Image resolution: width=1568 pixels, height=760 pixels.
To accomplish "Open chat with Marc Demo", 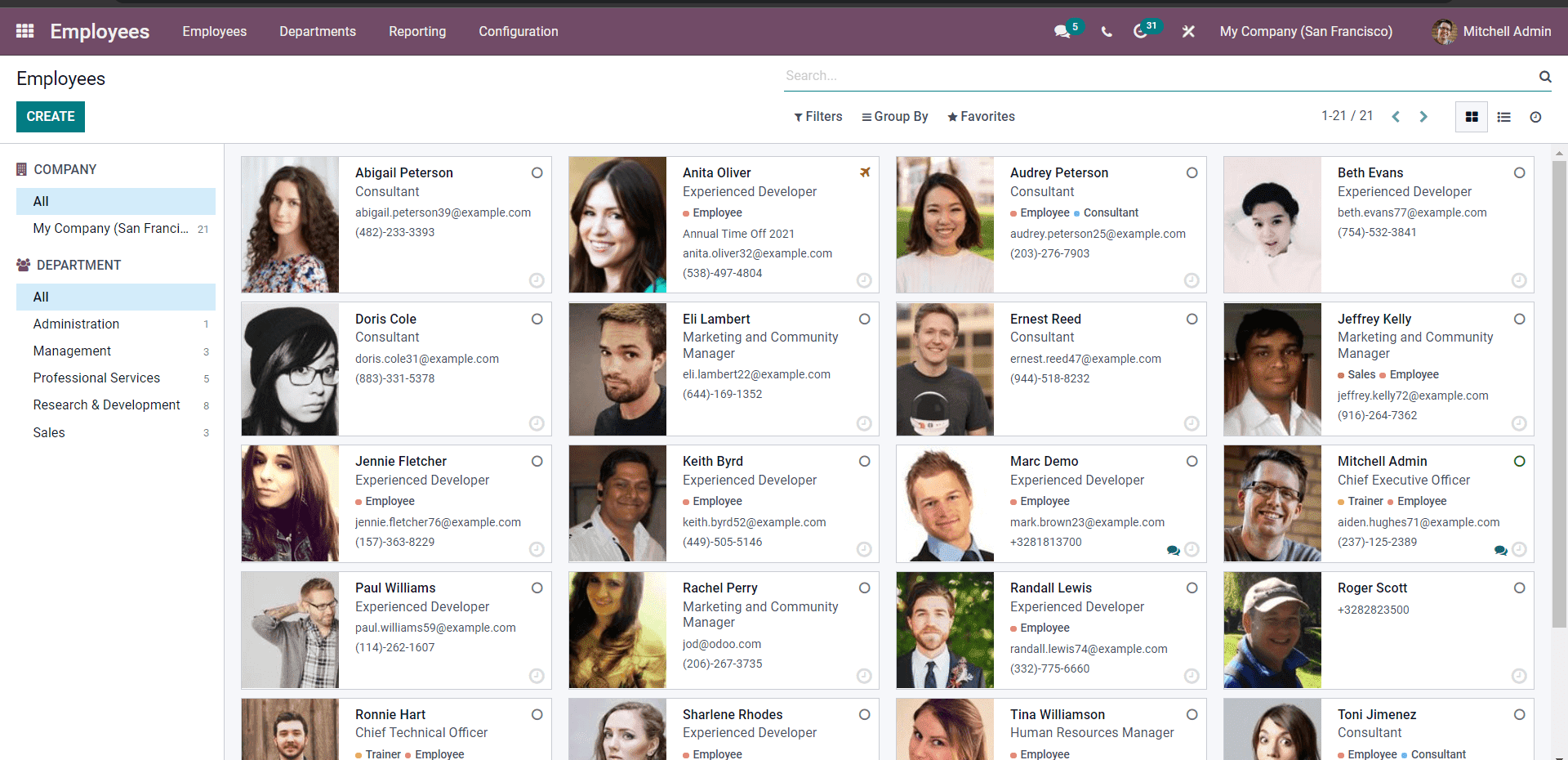I will (x=1174, y=550).
